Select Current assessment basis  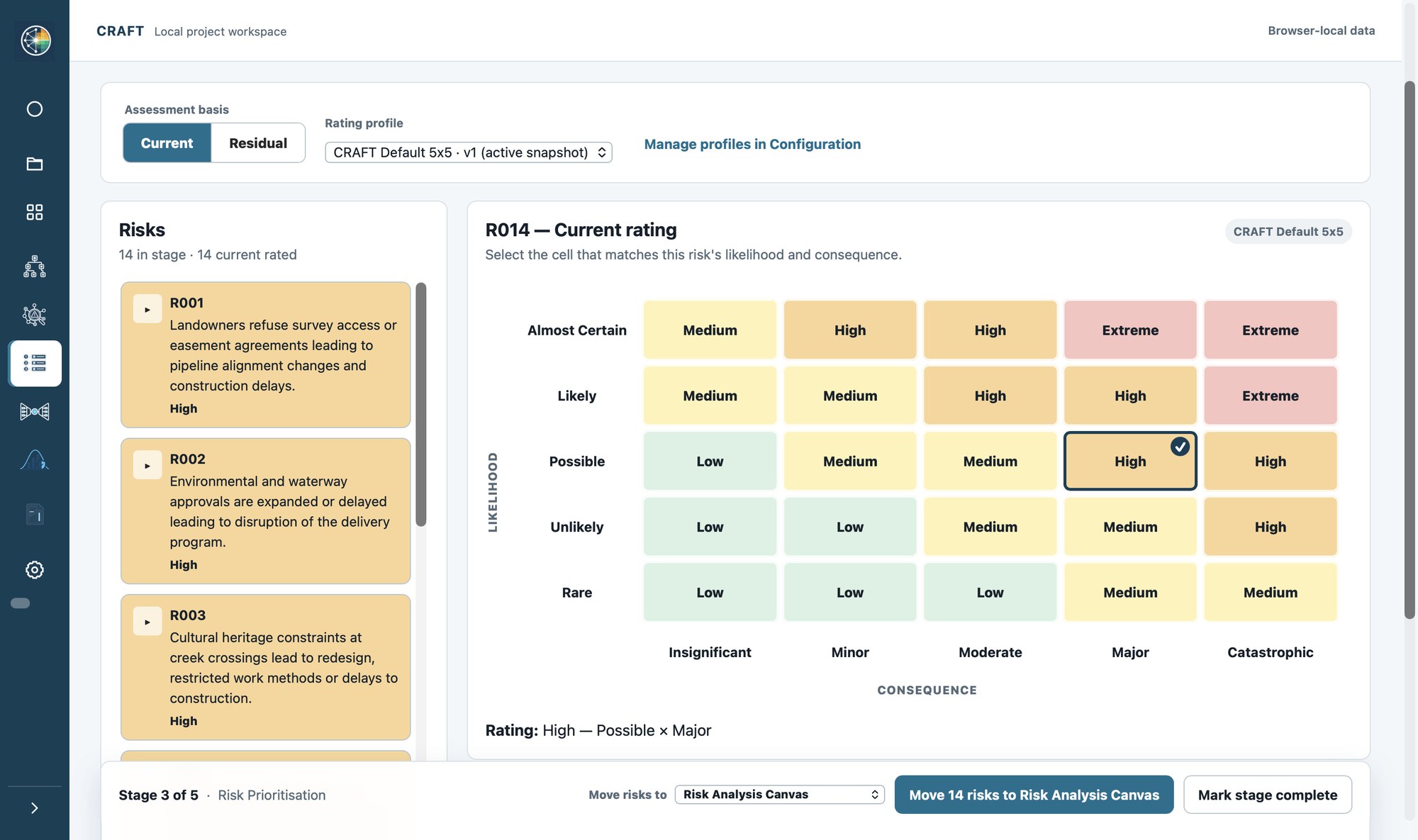[167, 143]
